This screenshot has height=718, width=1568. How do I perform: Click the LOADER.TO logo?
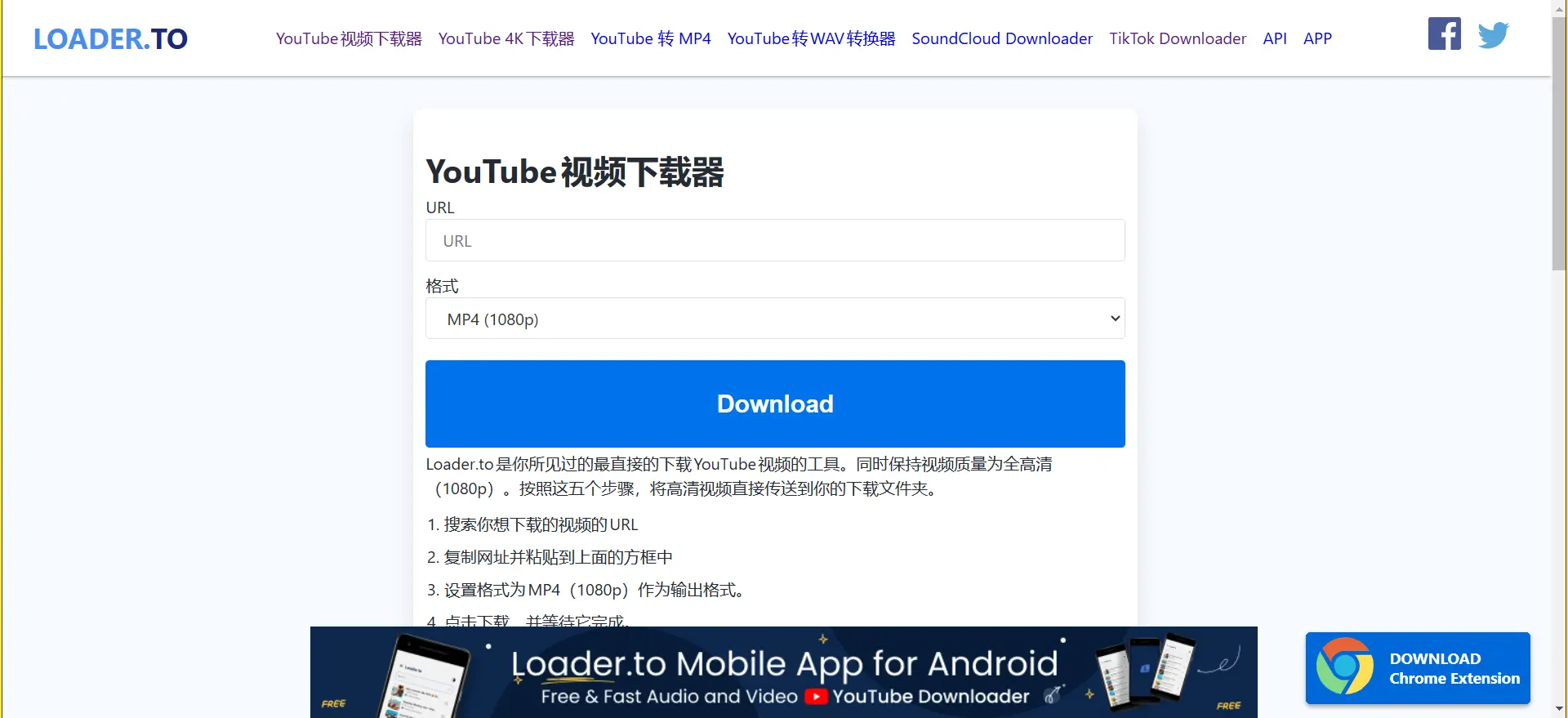pyautogui.click(x=110, y=38)
